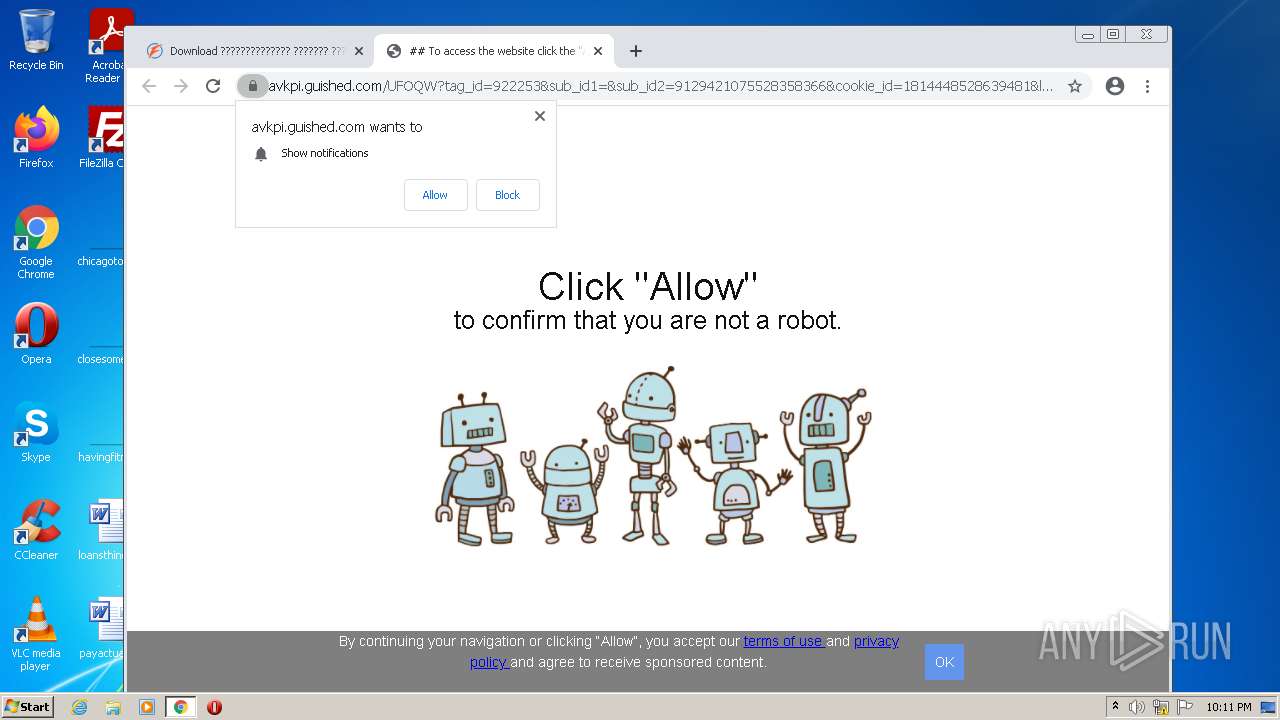Open the Windows Start menu

(28, 707)
